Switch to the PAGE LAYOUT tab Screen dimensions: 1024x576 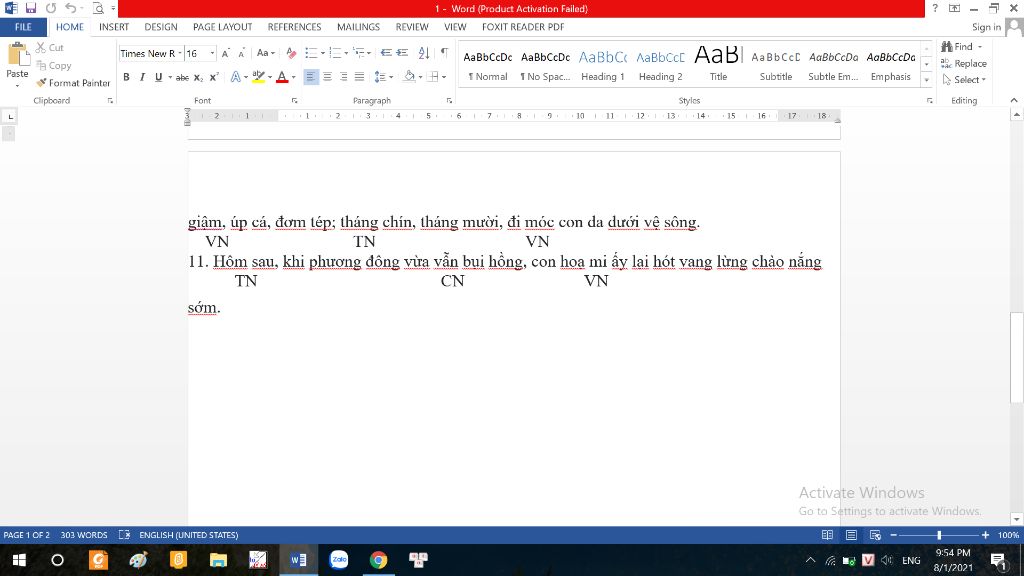pyautogui.click(x=222, y=27)
